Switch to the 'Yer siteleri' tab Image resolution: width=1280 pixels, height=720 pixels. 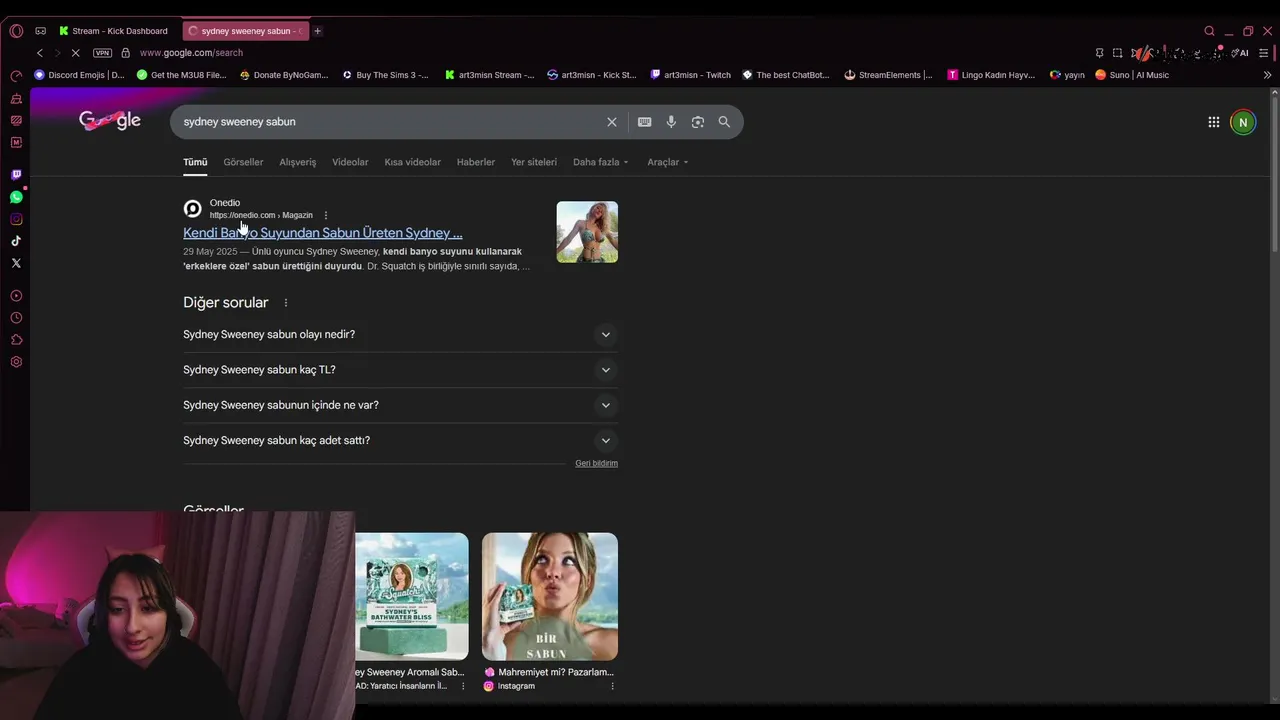pyautogui.click(x=534, y=162)
